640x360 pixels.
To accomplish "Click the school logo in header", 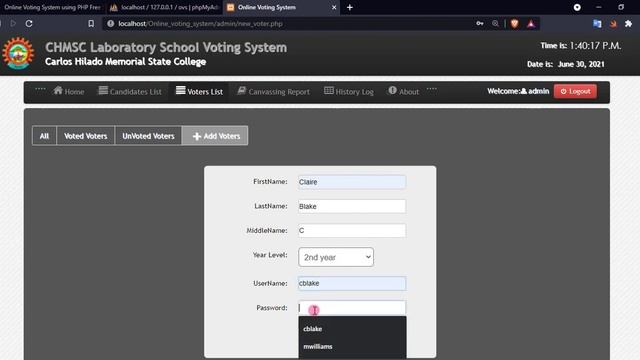I will (18, 53).
